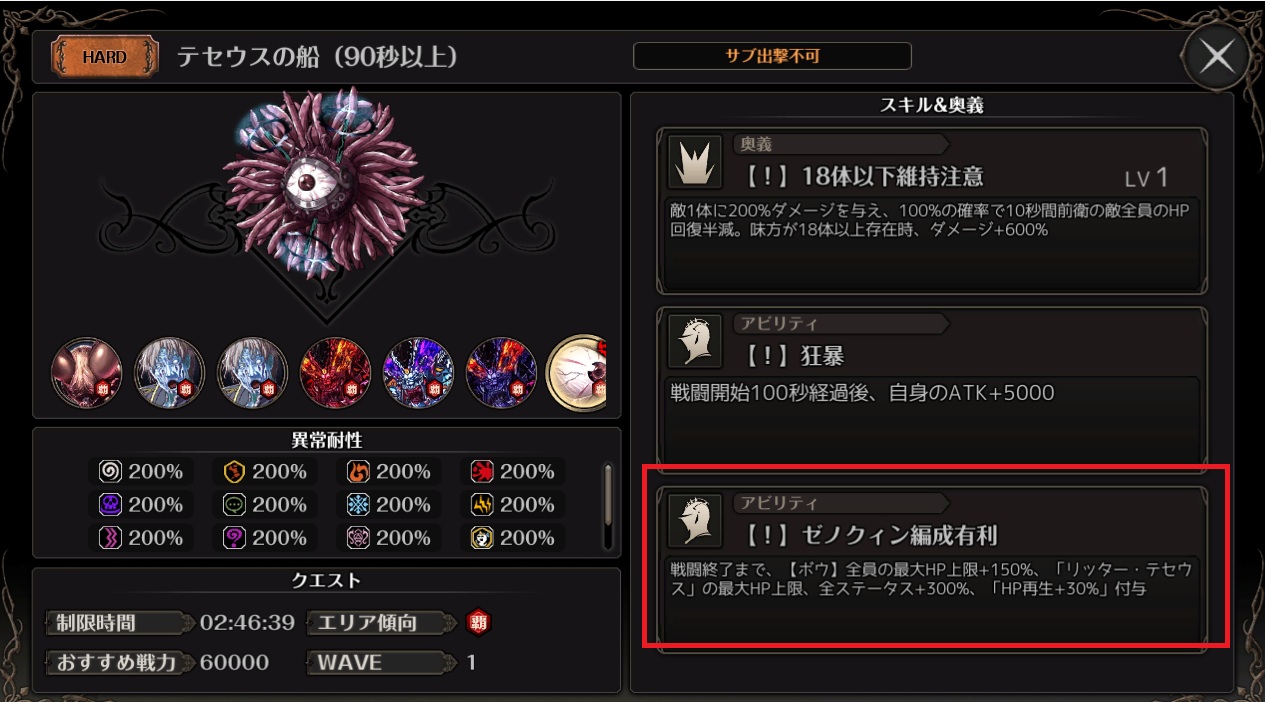The image size is (1265, 702).
Task: Click the orange flame burn resistance icon
Action: pyautogui.click(x=358, y=471)
